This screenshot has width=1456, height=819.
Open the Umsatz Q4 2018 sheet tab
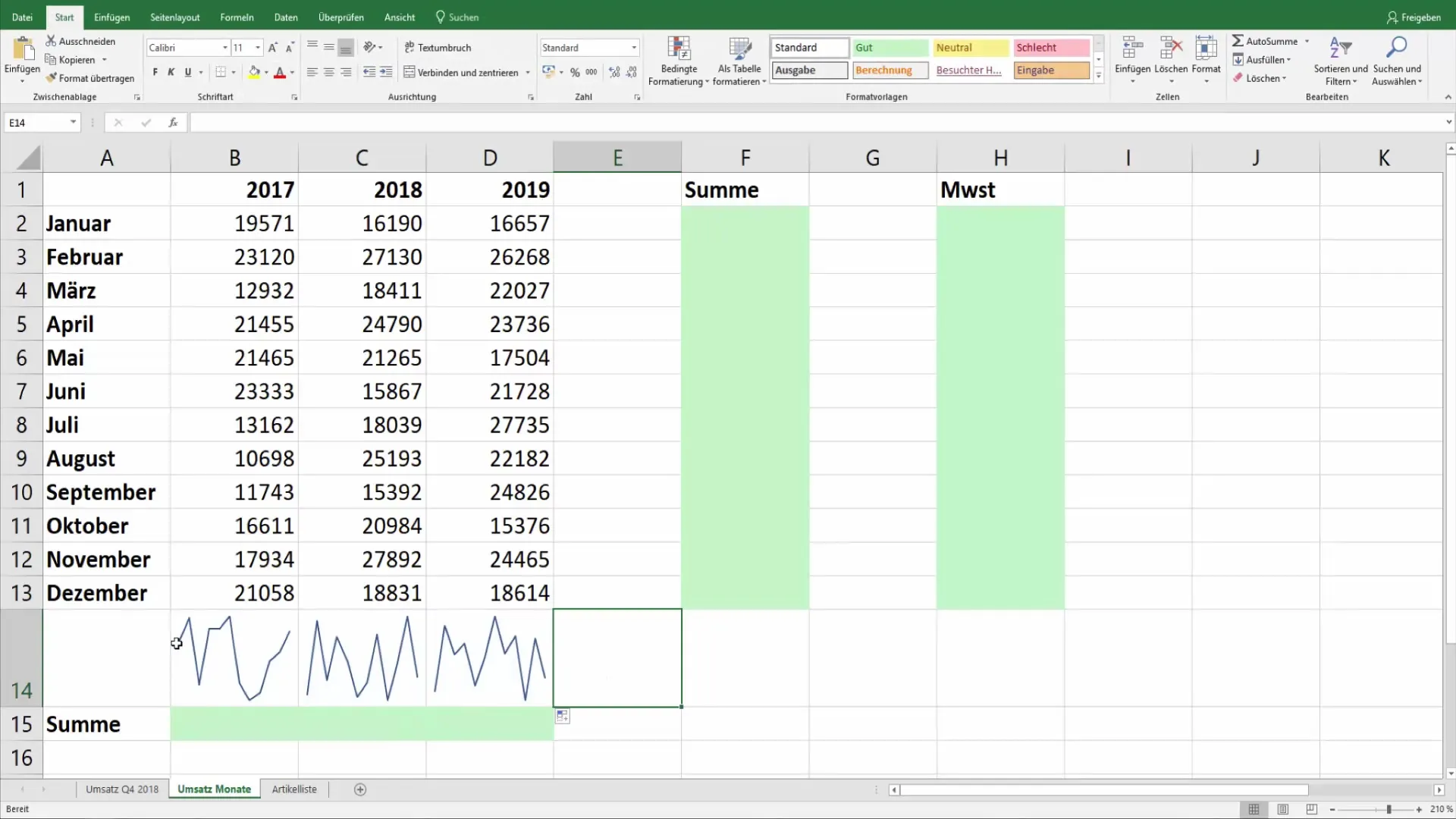122,789
